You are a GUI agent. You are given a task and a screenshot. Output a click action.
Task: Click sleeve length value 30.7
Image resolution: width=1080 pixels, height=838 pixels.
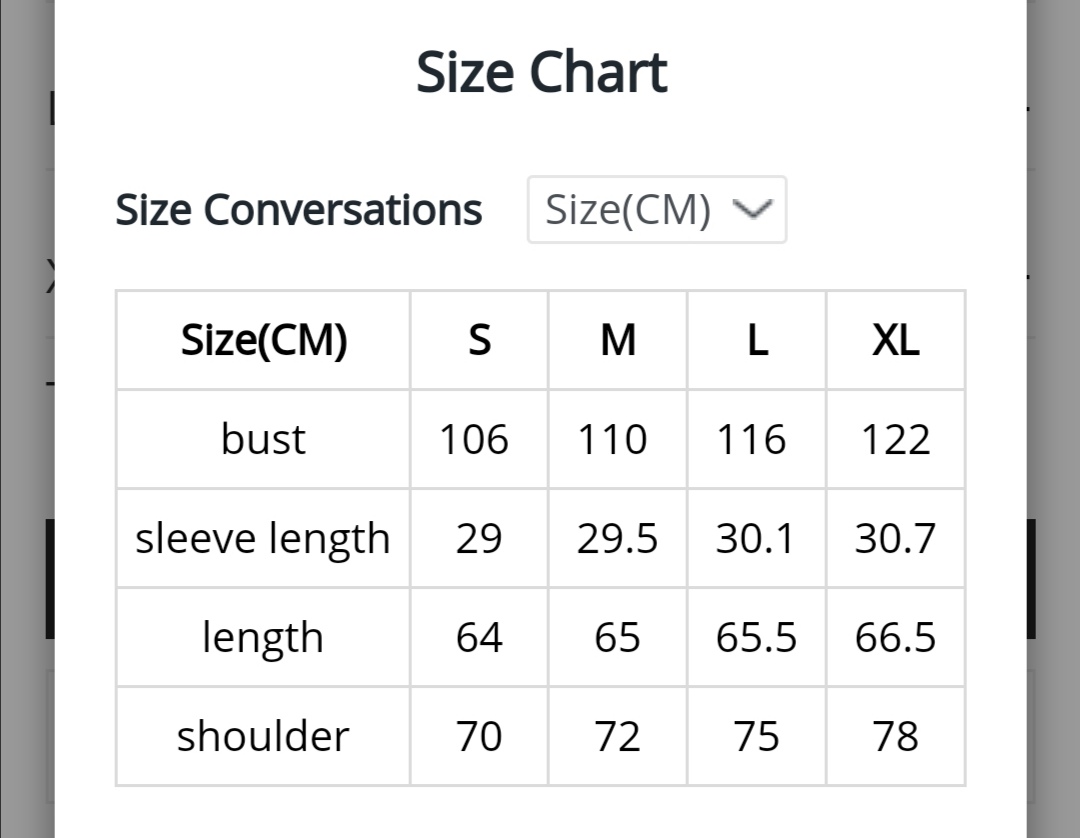click(x=895, y=538)
